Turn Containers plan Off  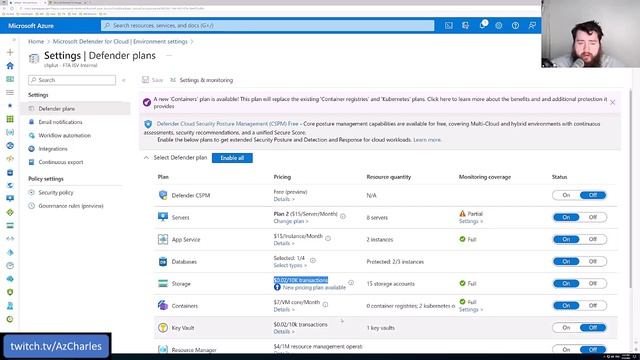click(593, 305)
